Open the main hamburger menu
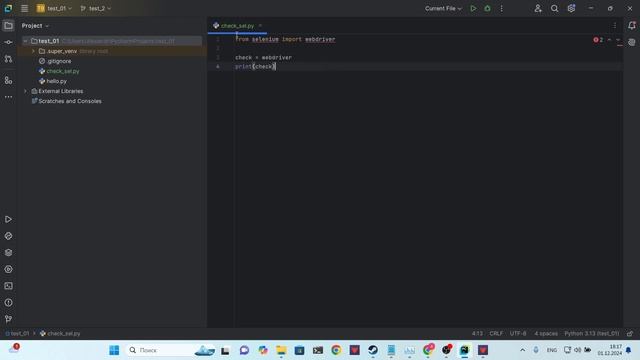 24,8
